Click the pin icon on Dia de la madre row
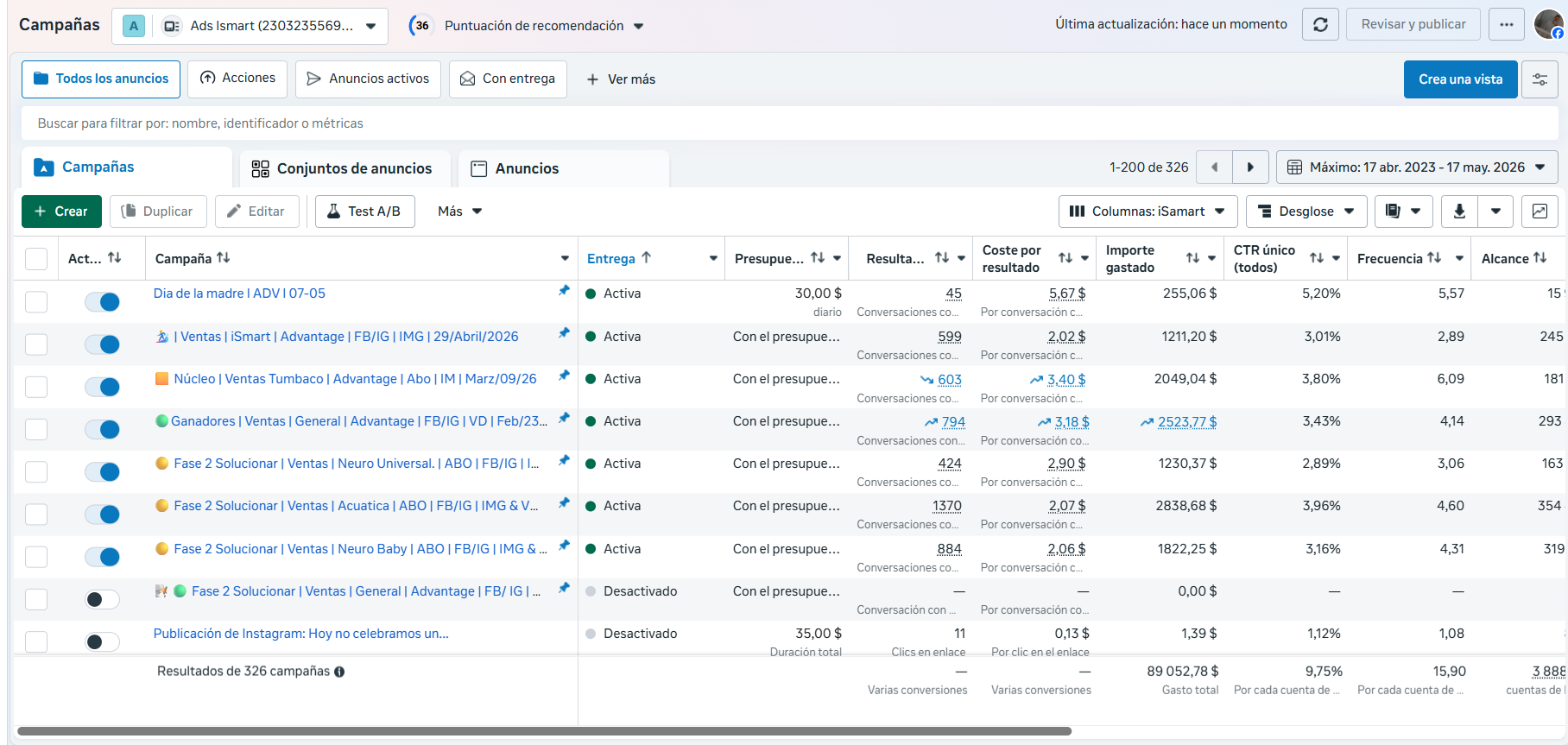This screenshot has height=745, width=1568. pos(564,291)
